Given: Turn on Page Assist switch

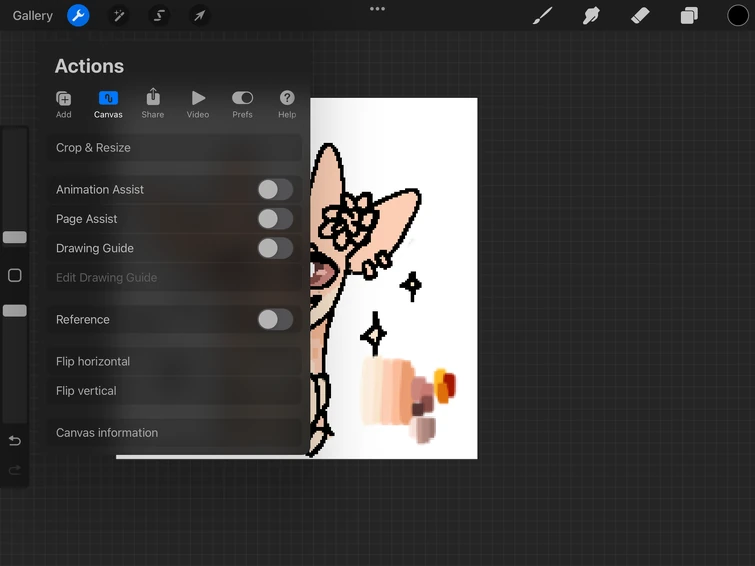Looking at the screenshot, I should click(x=274, y=219).
